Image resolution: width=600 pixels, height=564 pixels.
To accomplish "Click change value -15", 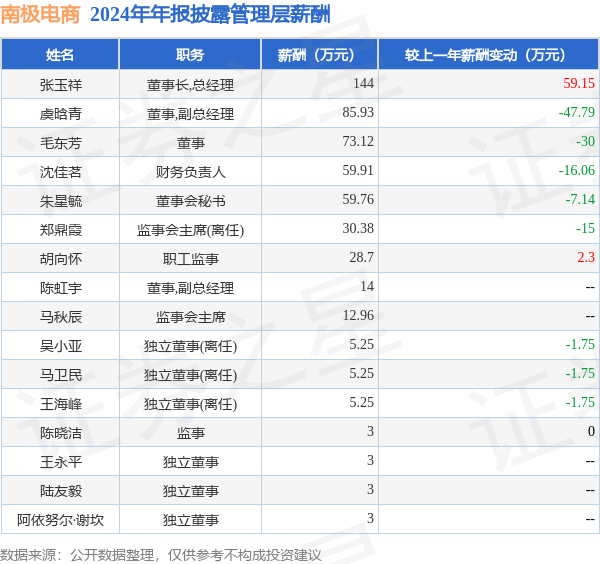I will point(585,228).
